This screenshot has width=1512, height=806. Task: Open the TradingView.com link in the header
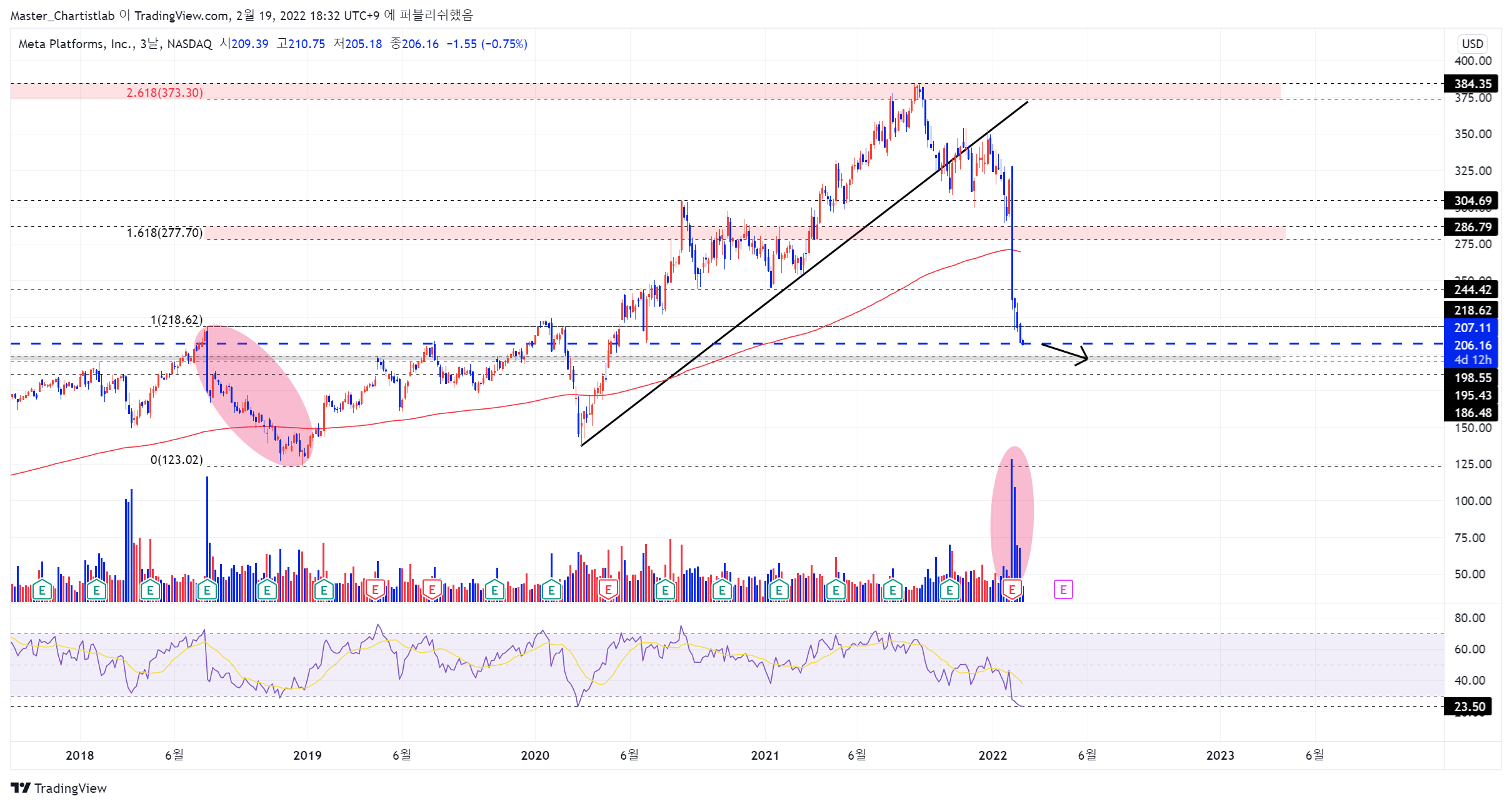pos(181,16)
